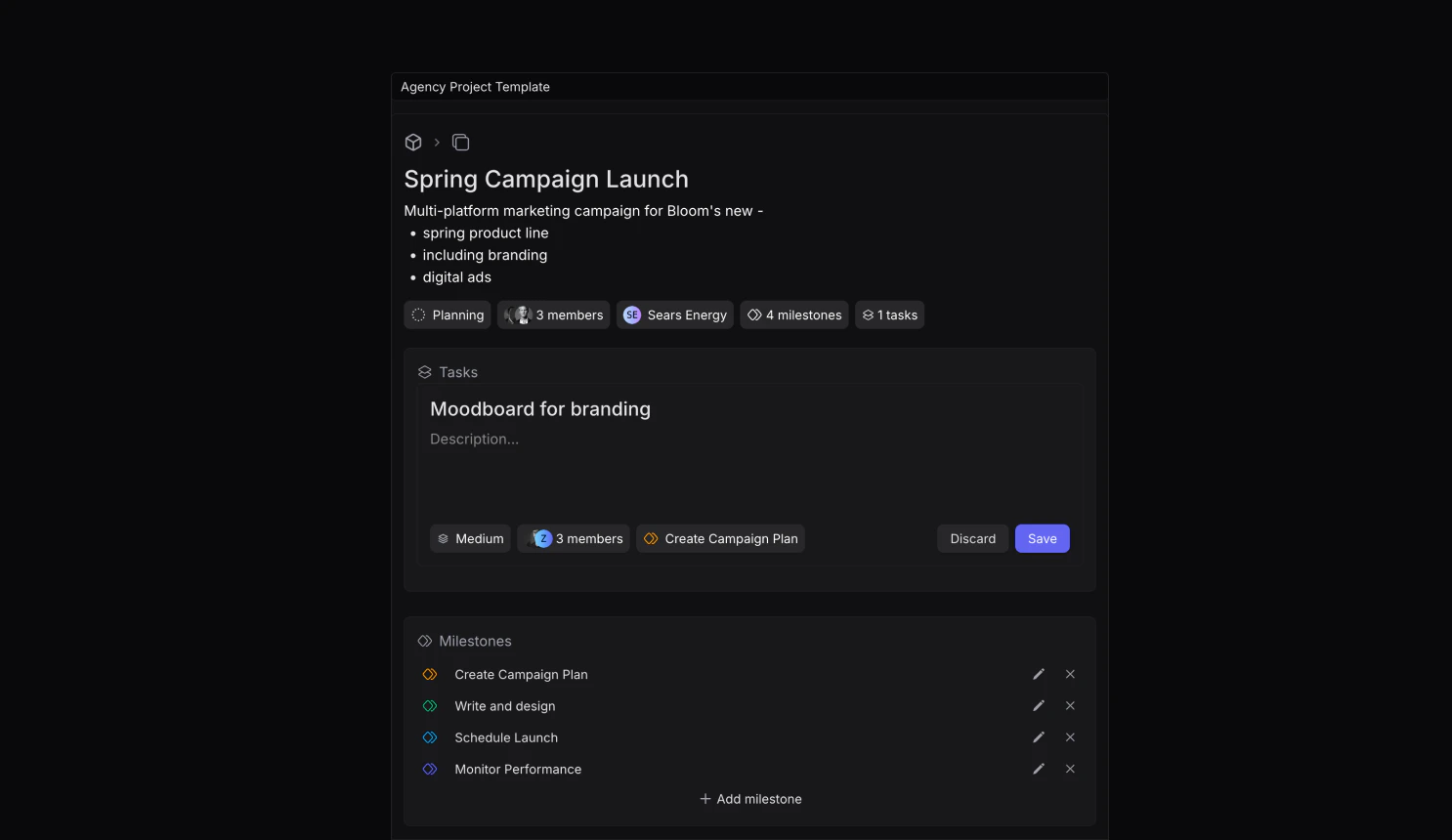Click the project cube icon in the breadcrumb
Viewport: 1452px width, 840px height.
click(x=412, y=142)
